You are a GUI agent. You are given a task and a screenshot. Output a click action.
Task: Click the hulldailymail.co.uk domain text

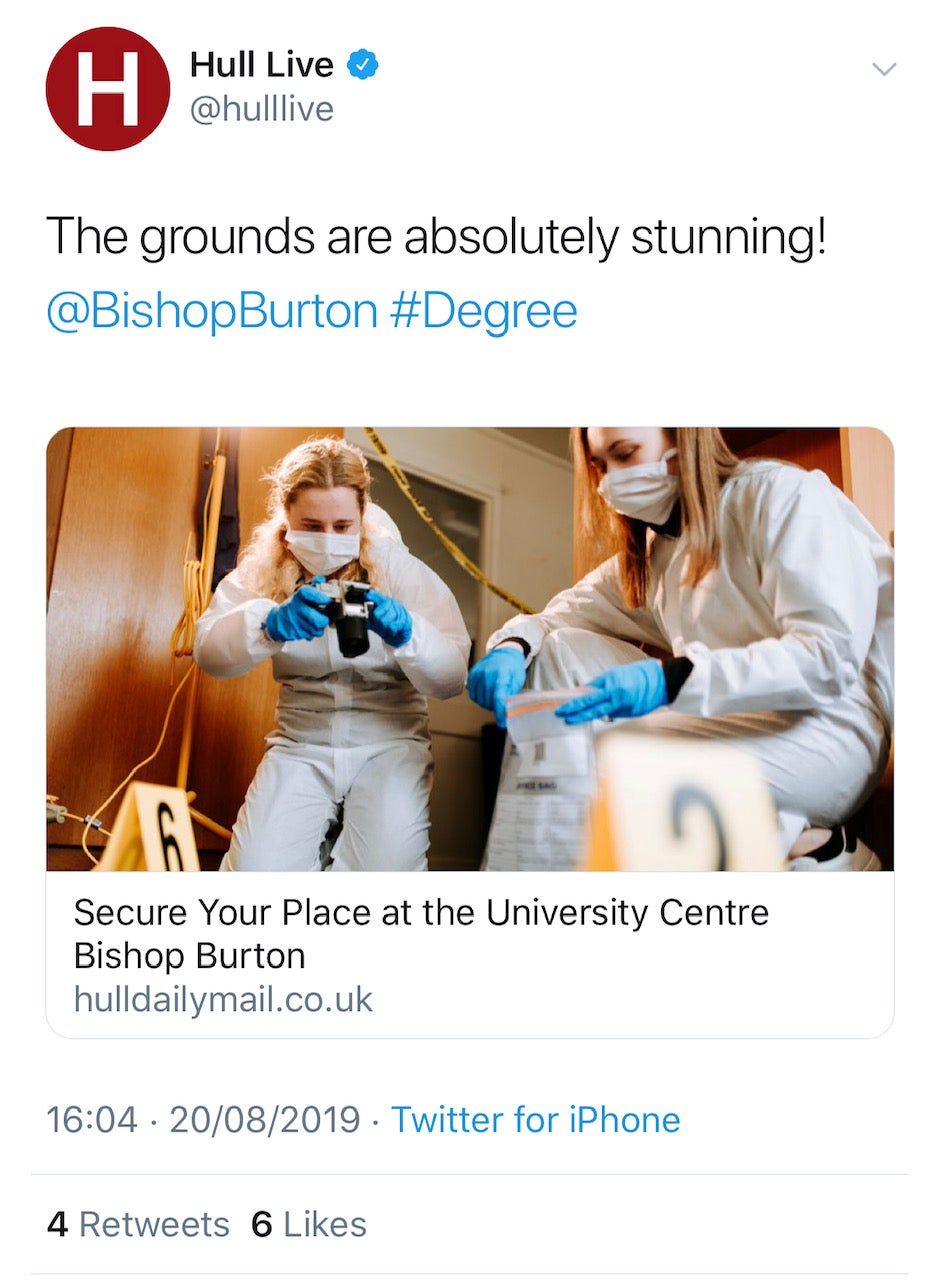pos(223,999)
